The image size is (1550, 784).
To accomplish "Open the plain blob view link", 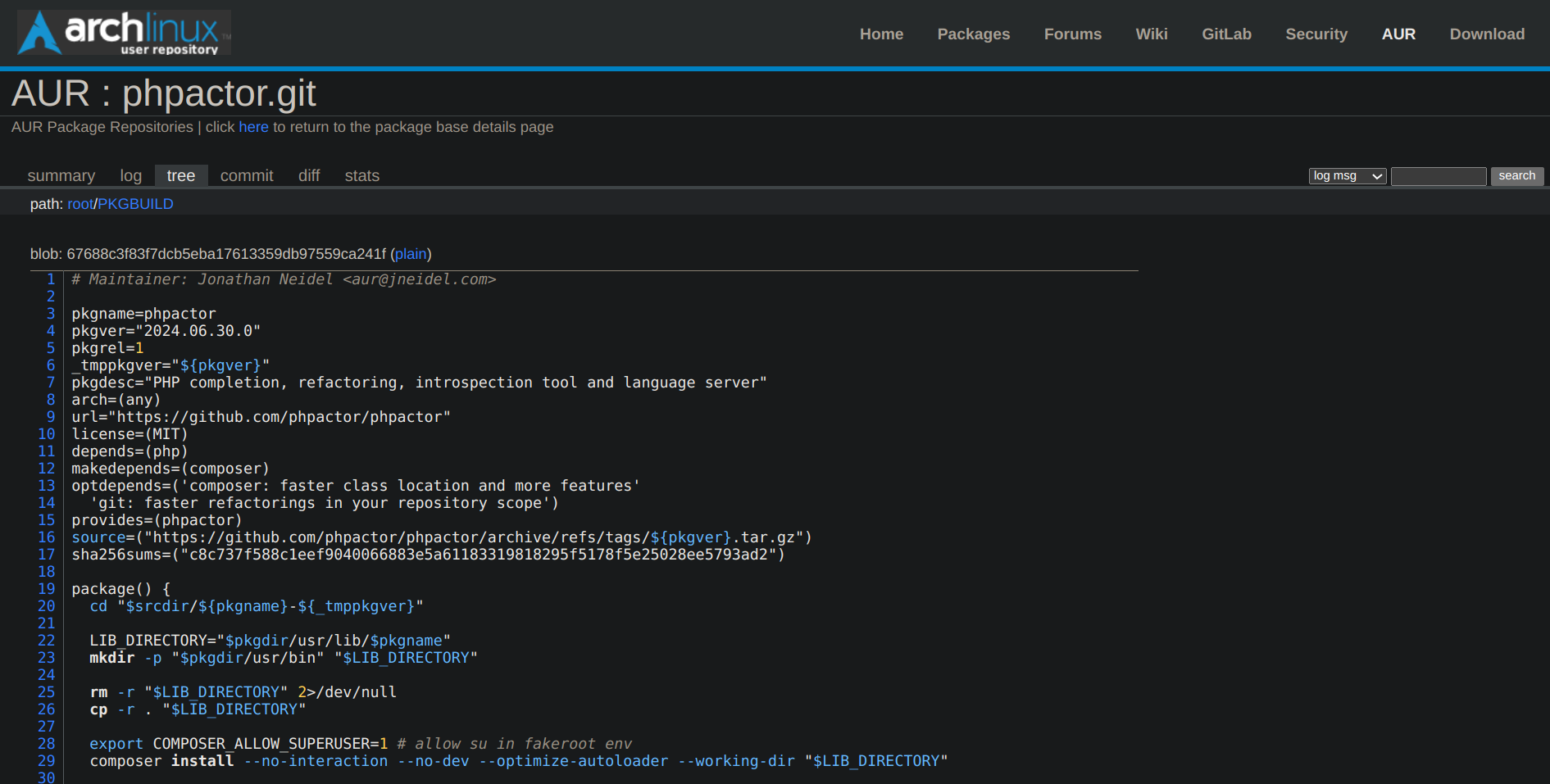I will pos(411,254).
